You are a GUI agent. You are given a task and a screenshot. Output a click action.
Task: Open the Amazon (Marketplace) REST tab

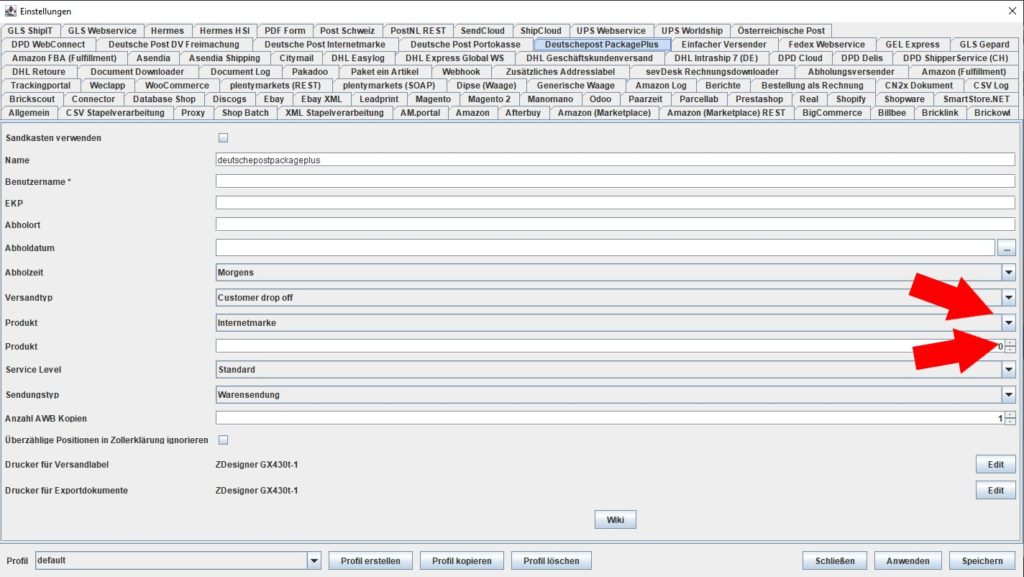click(726, 113)
